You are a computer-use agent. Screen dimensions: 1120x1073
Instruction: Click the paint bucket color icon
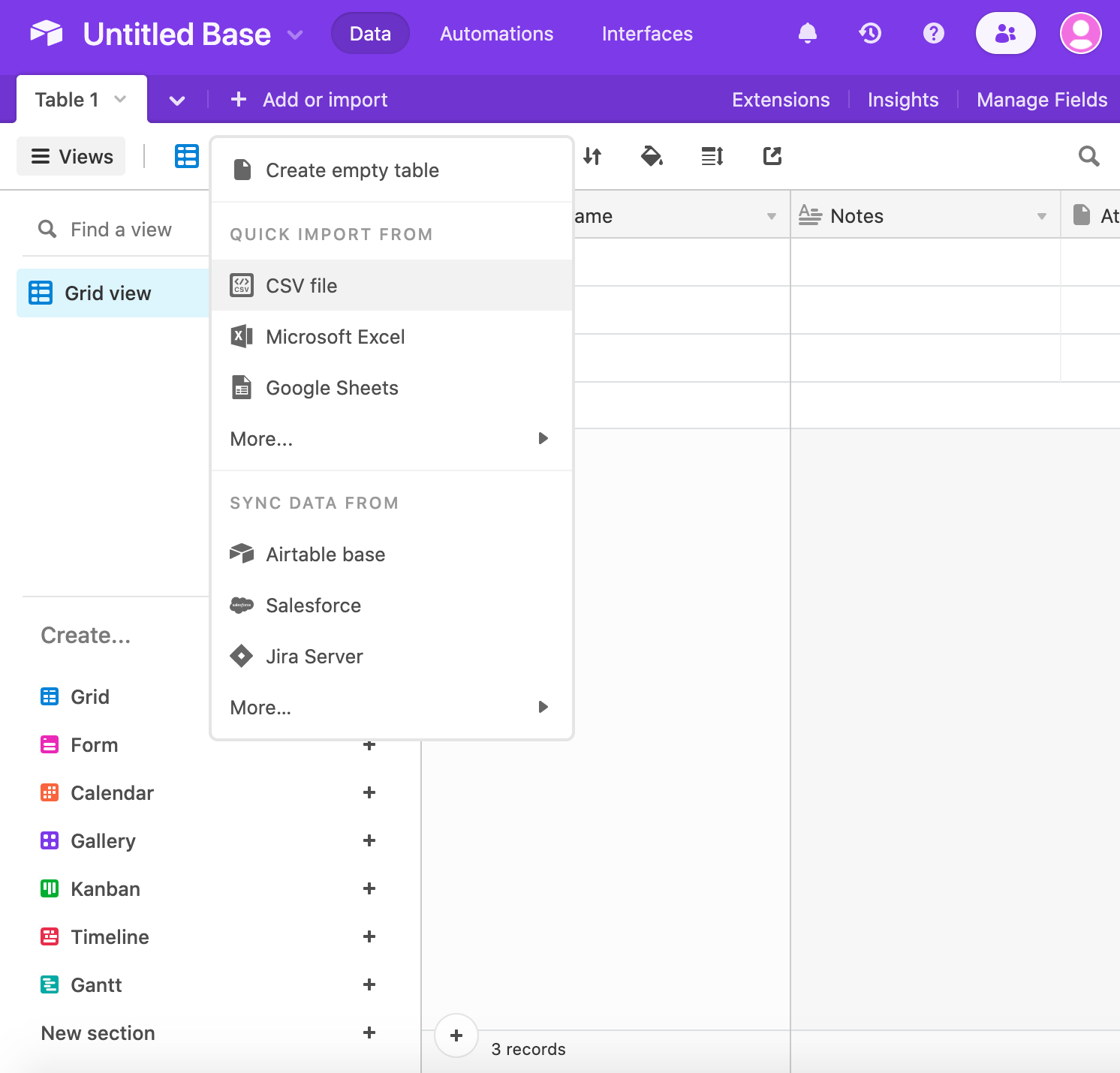point(652,156)
